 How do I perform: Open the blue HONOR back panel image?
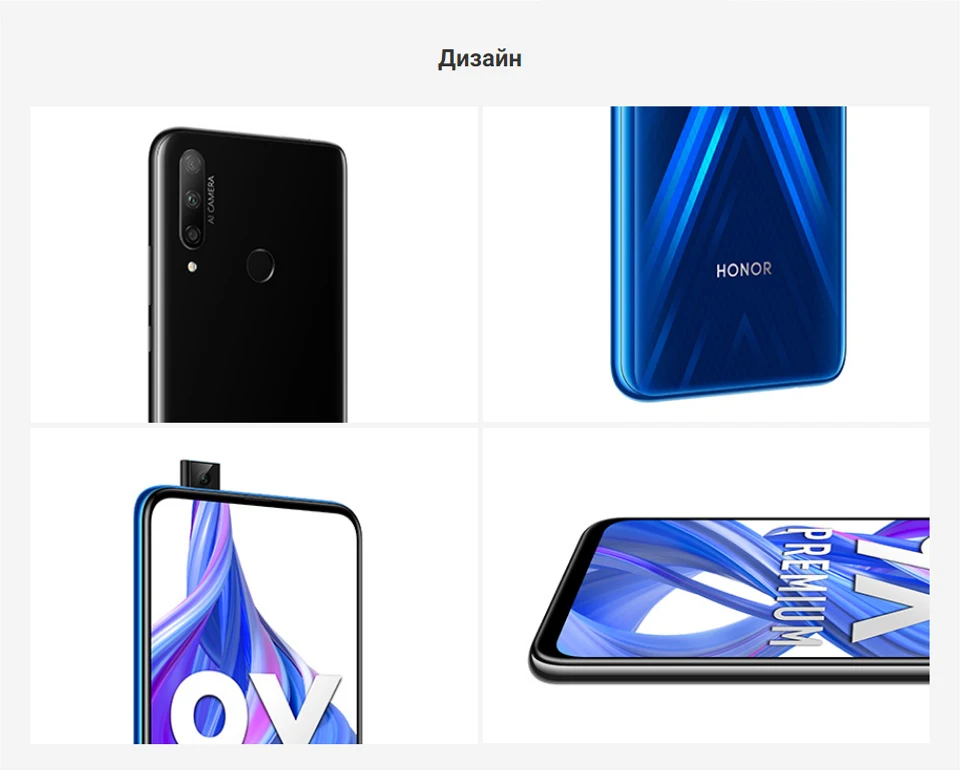(x=706, y=264)
